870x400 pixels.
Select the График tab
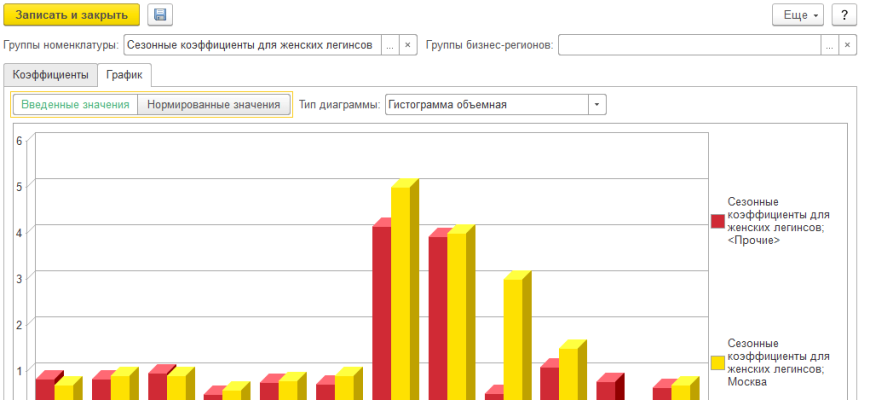tap(125, 75)
